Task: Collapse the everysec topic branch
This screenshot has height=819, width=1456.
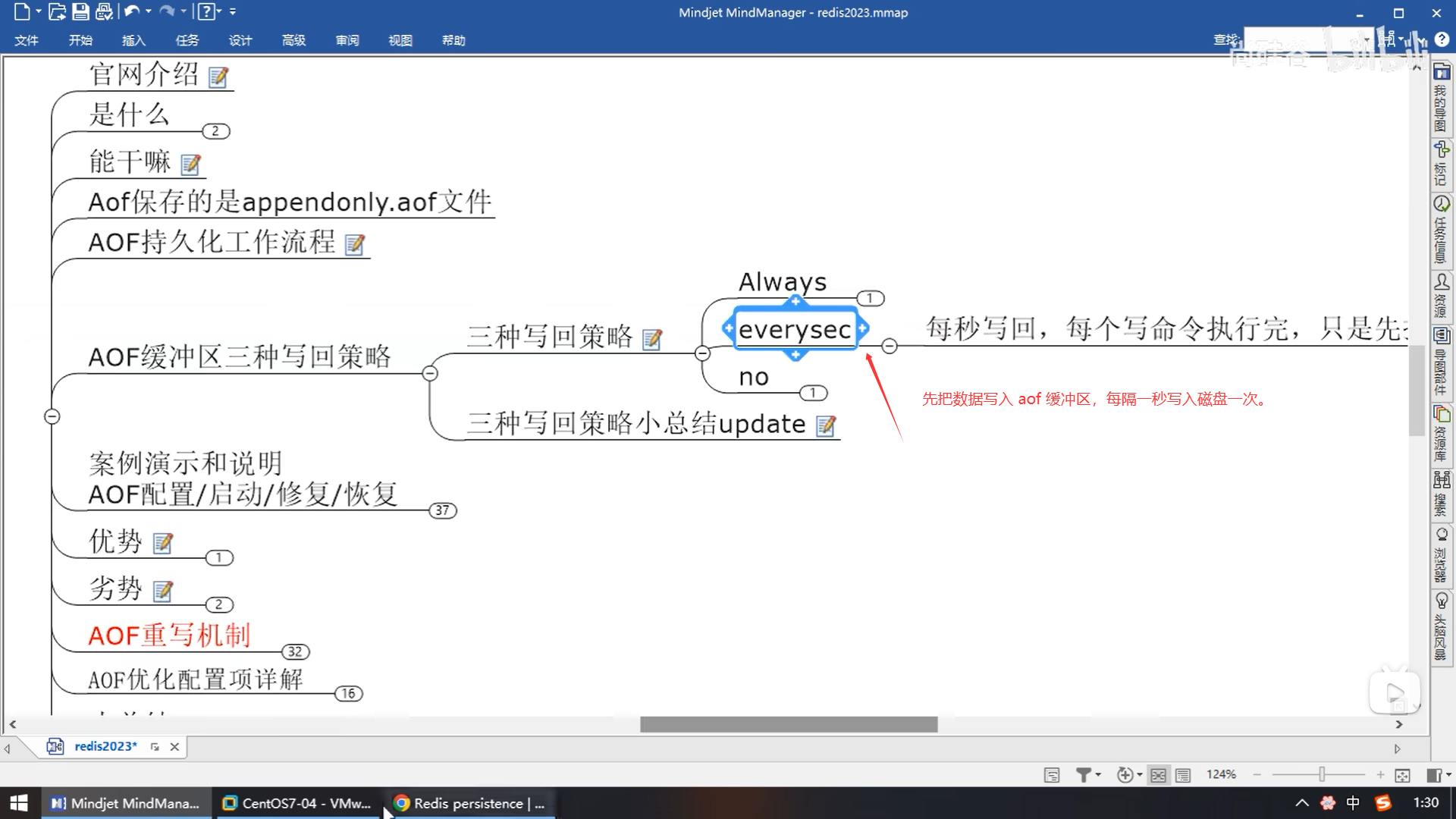Action: click(x=890, y=347)
